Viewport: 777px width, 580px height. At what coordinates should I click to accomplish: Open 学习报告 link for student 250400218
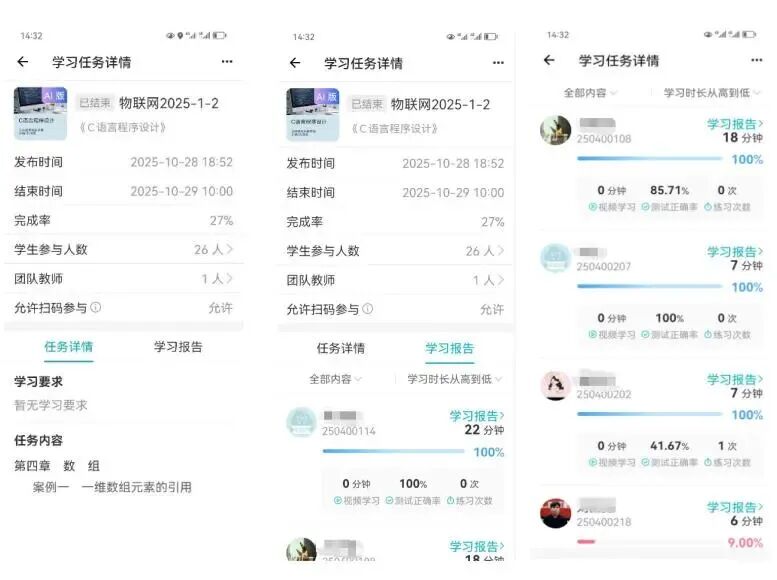(735, 507)
